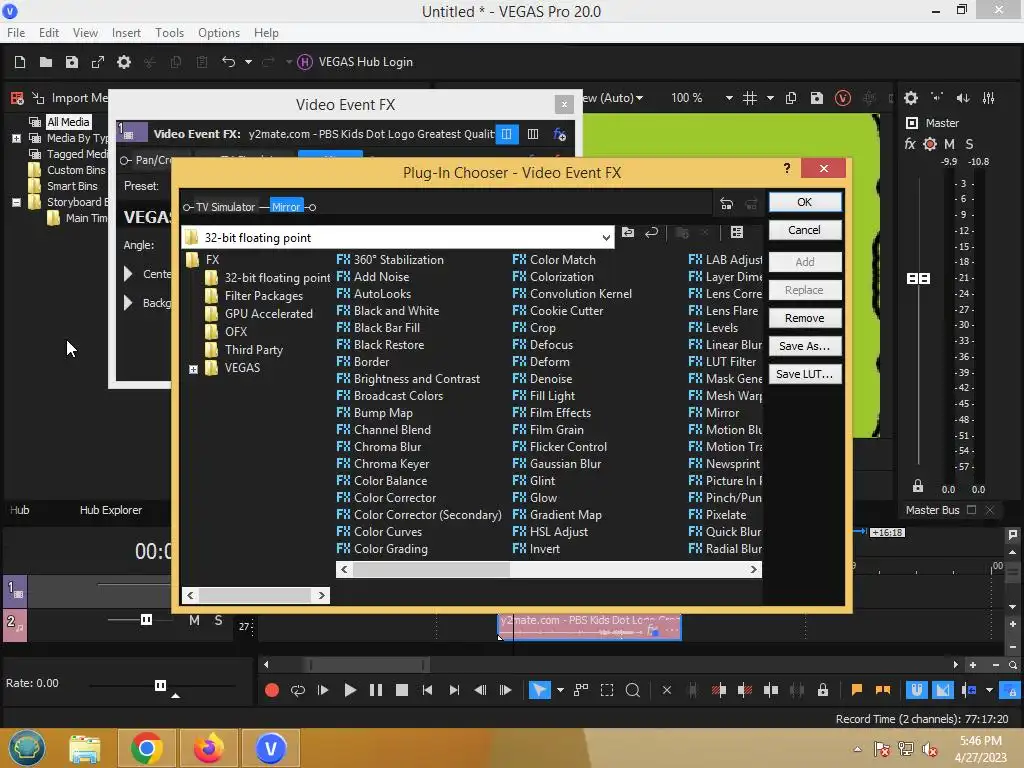The image size is (1024, 768).
Task: Click the plug-in list horizontal scrollbar right arrow
Action: (754, 569)
